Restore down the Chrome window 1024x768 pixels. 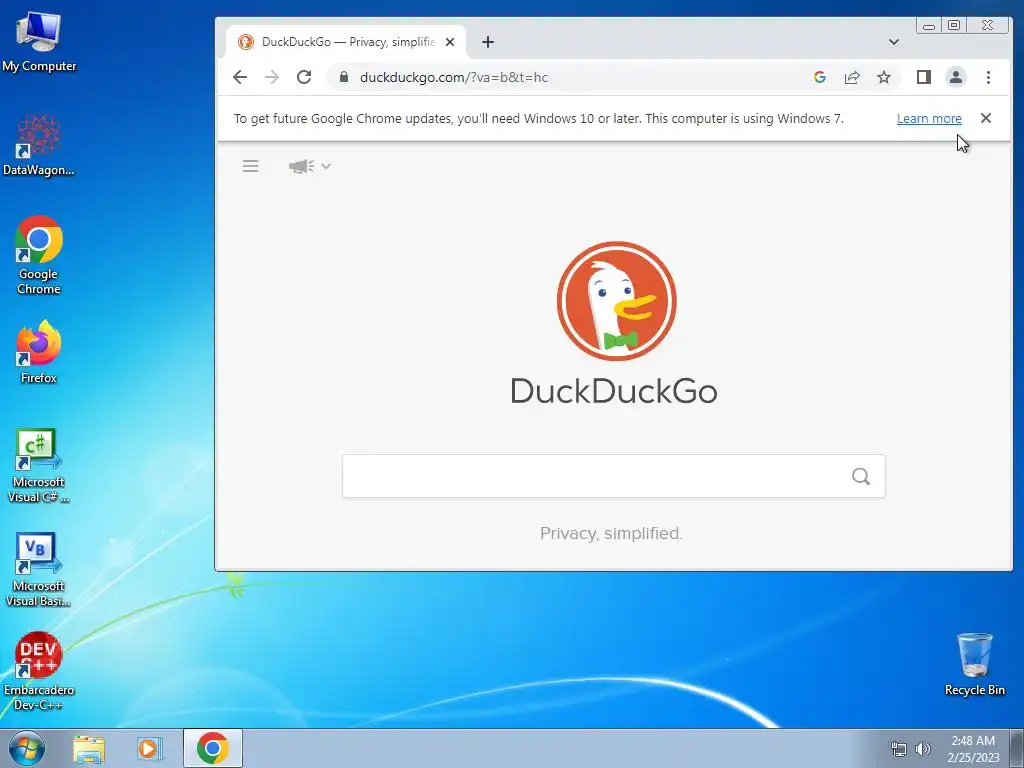[954, 25]
